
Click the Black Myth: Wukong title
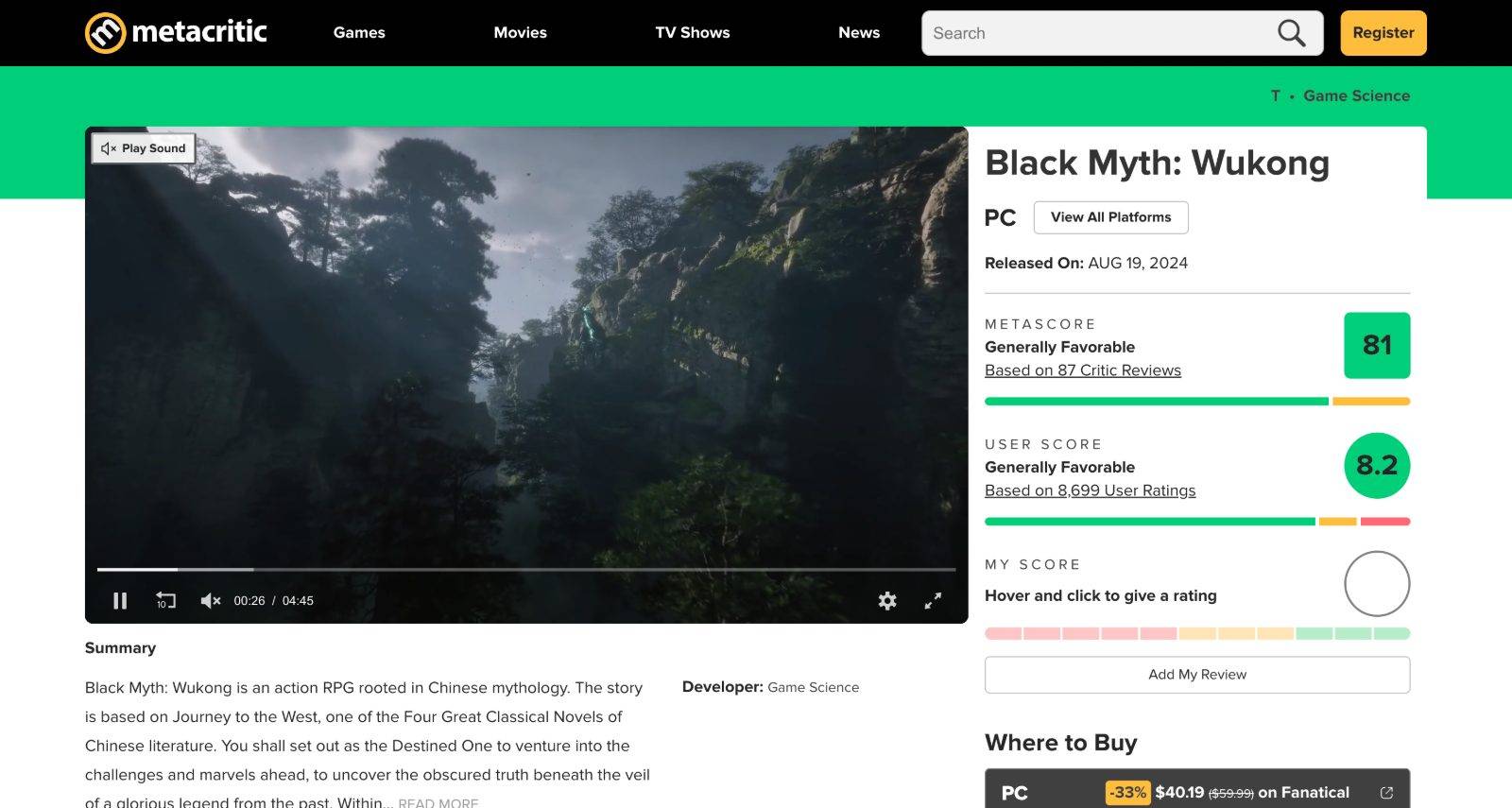coord(1157,163)
